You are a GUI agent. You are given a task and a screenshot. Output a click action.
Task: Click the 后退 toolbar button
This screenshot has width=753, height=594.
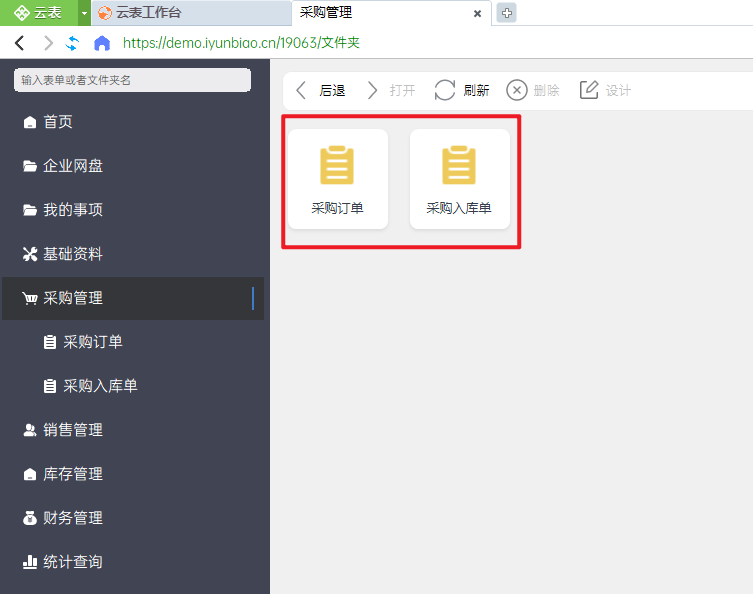point(320,90)
